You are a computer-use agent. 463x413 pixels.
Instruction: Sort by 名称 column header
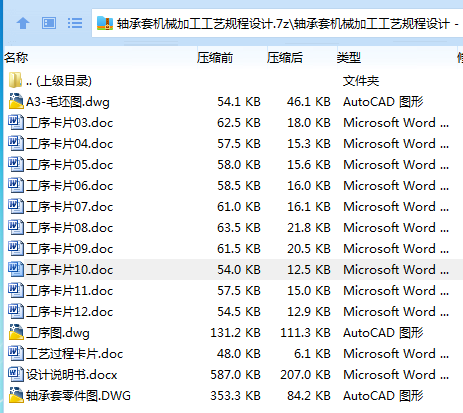click(16, 58)
